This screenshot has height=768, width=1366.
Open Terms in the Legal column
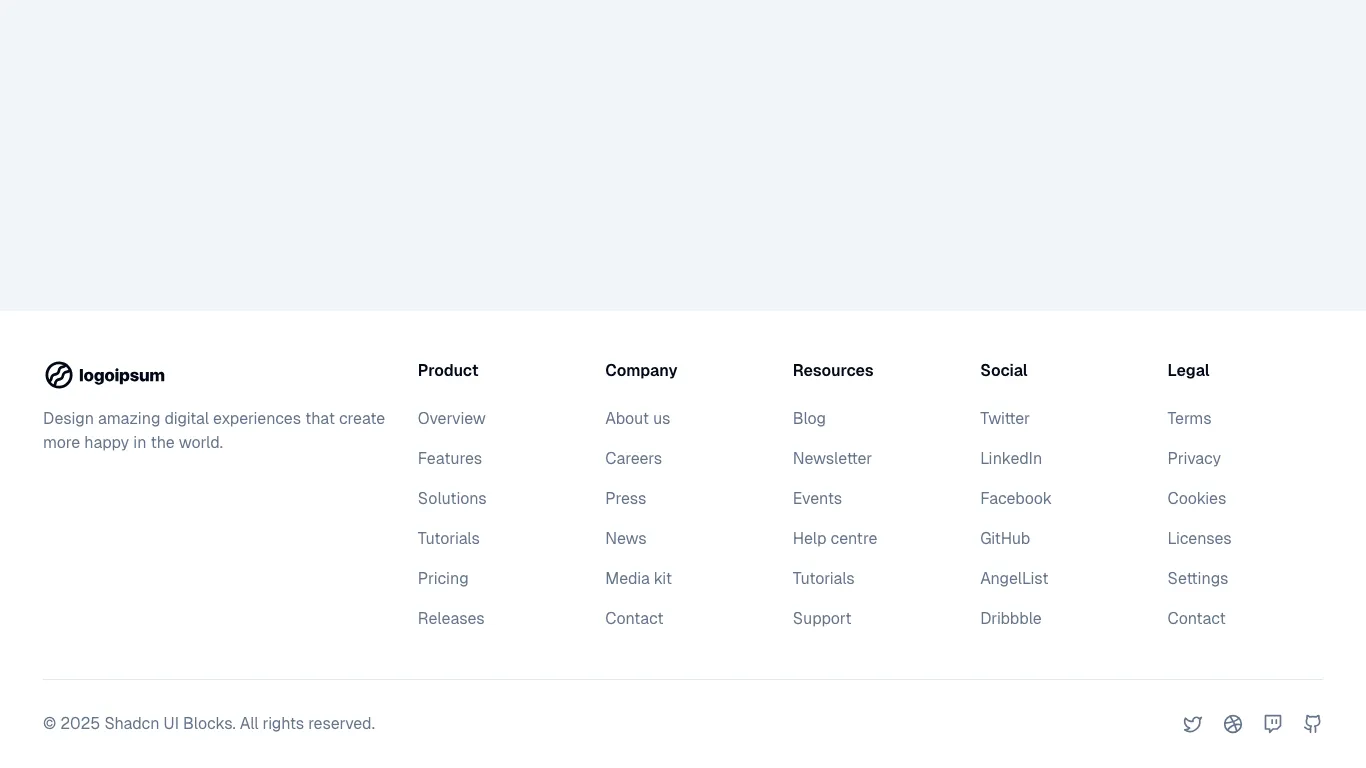coord(1189,418)
